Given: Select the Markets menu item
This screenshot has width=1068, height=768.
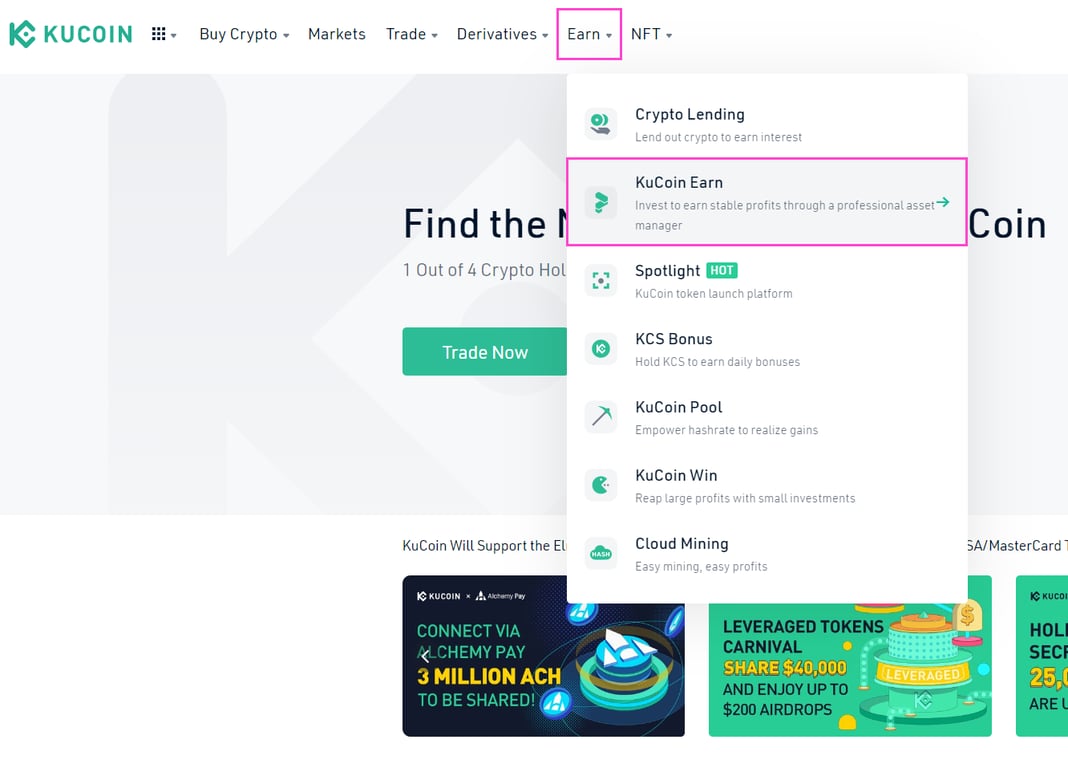Looking at the screenshot, I should coord(337,33).
